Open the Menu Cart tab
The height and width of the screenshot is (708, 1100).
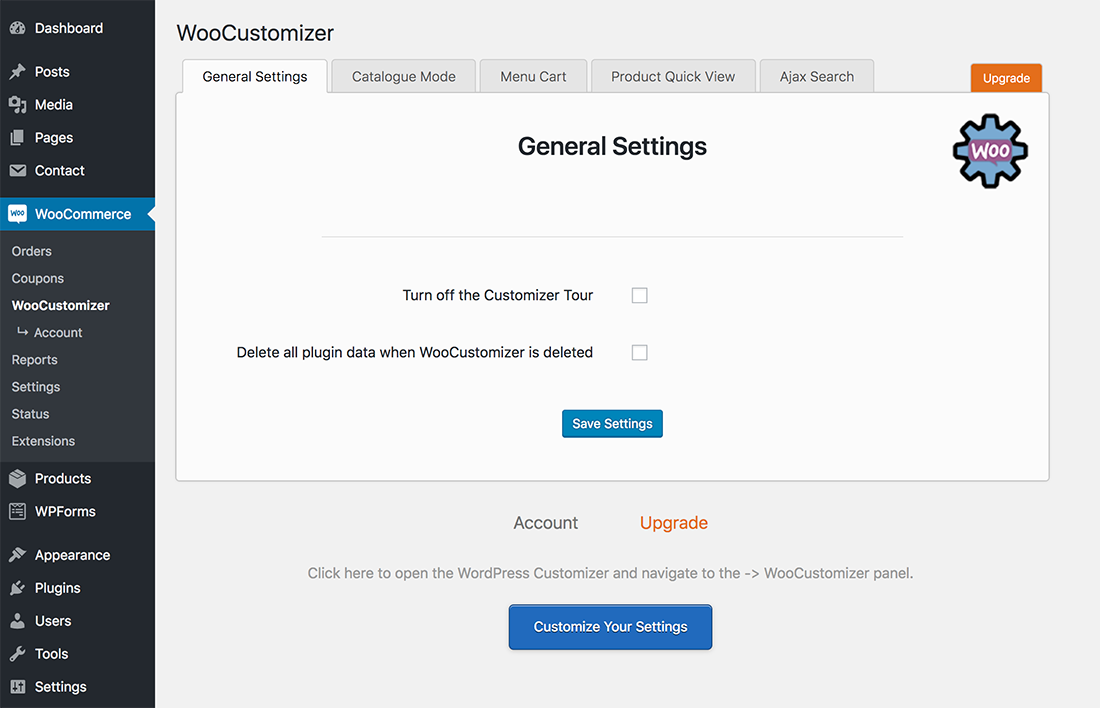(x=533, y=77)
